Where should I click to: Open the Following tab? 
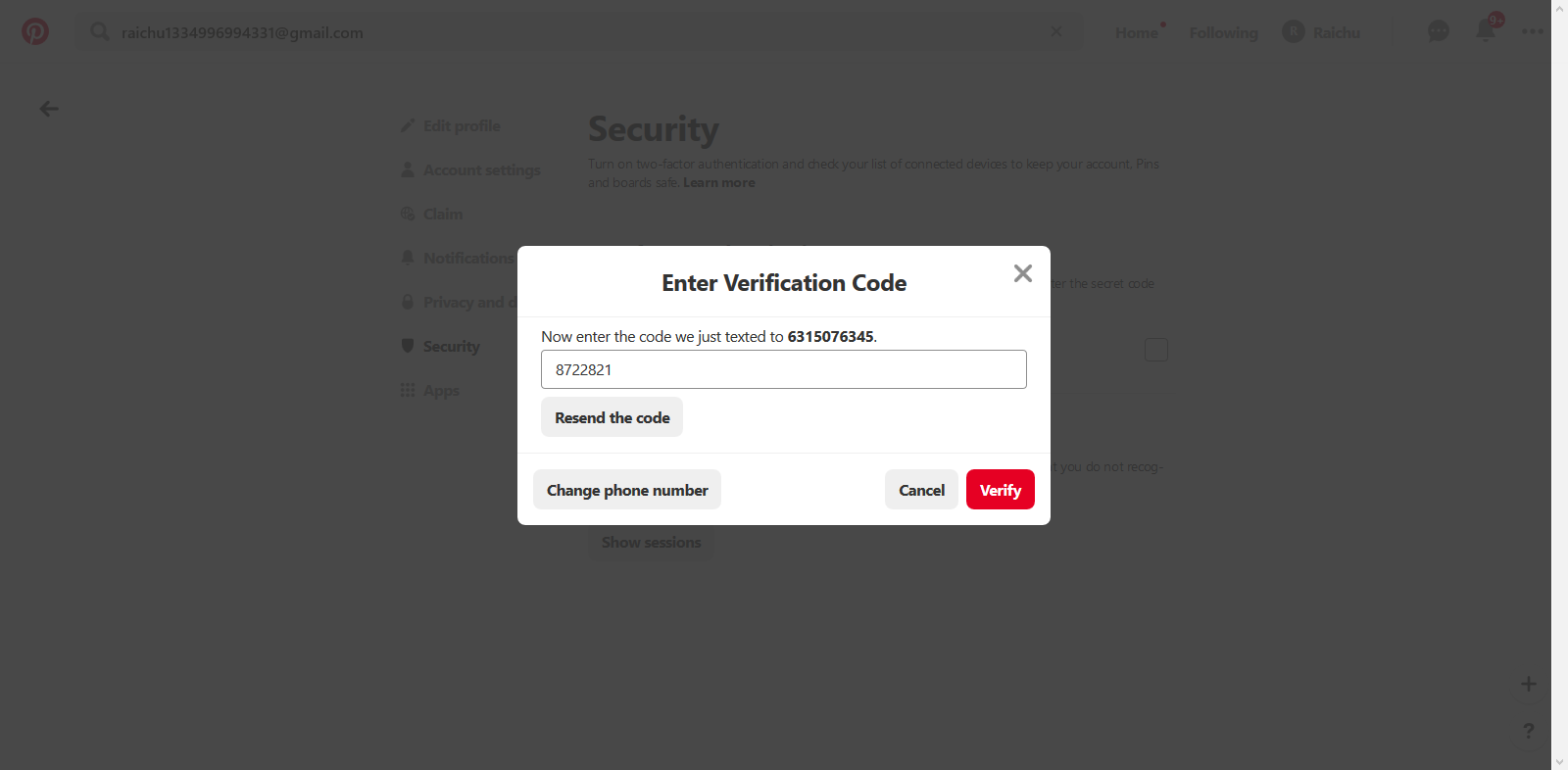[1223, 32]
